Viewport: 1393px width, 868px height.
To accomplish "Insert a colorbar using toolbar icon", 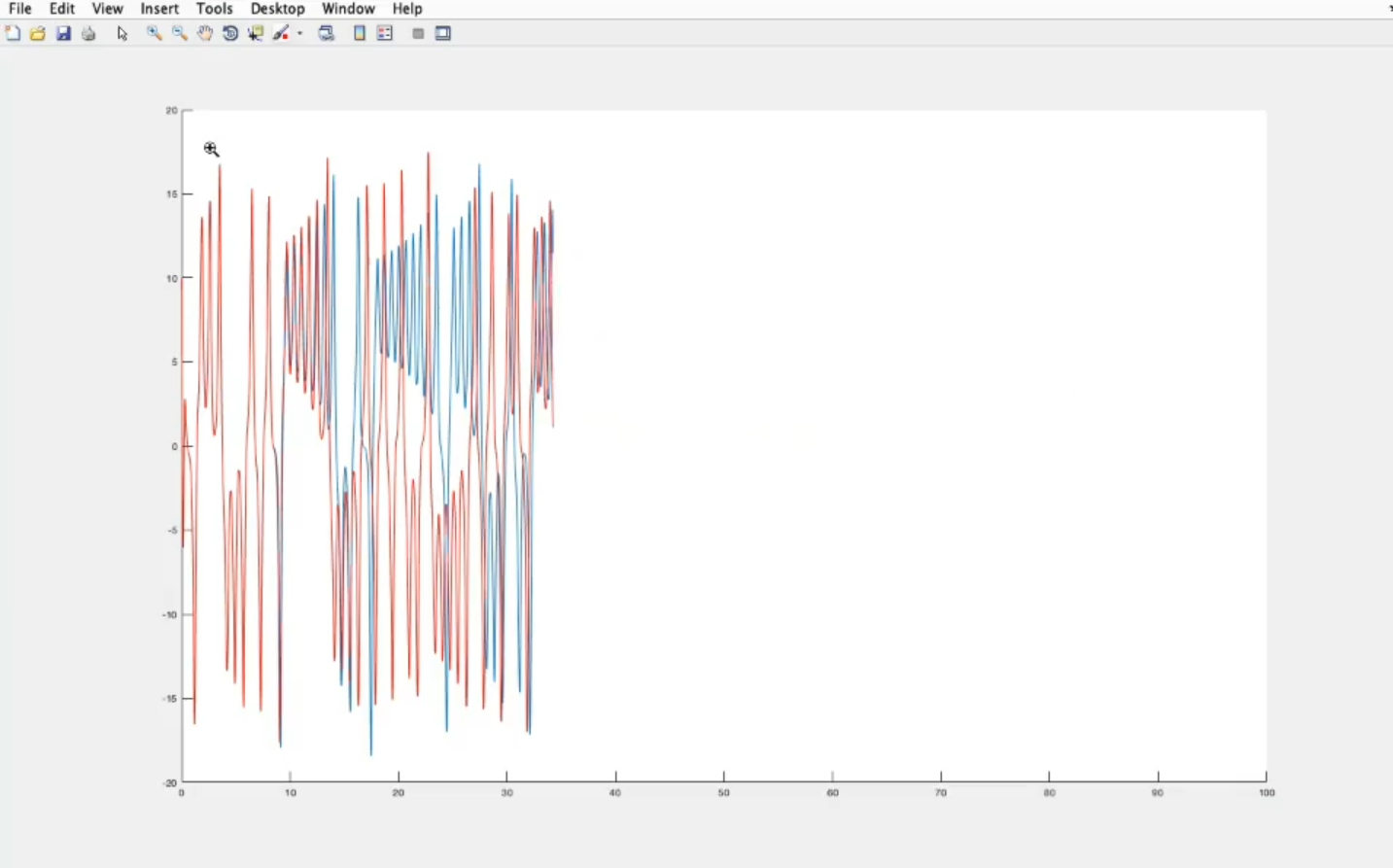I will tap(360, 33).
